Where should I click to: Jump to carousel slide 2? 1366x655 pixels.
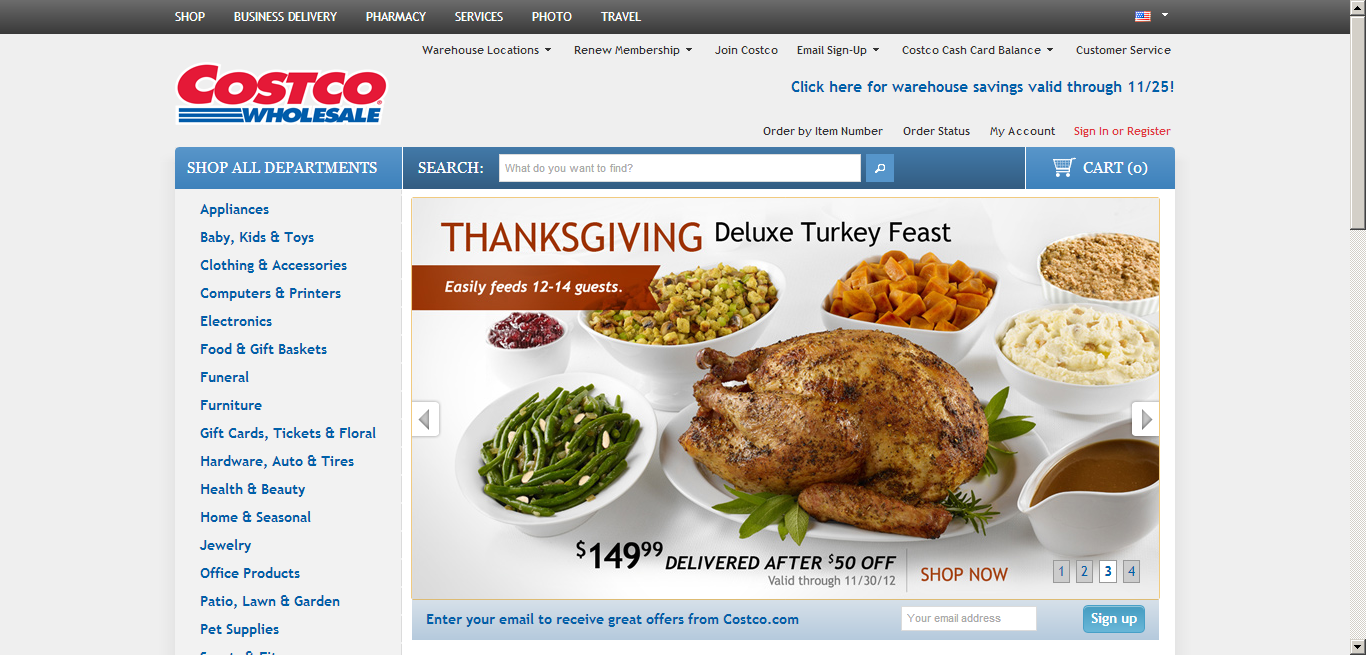tap(1084, 572)
